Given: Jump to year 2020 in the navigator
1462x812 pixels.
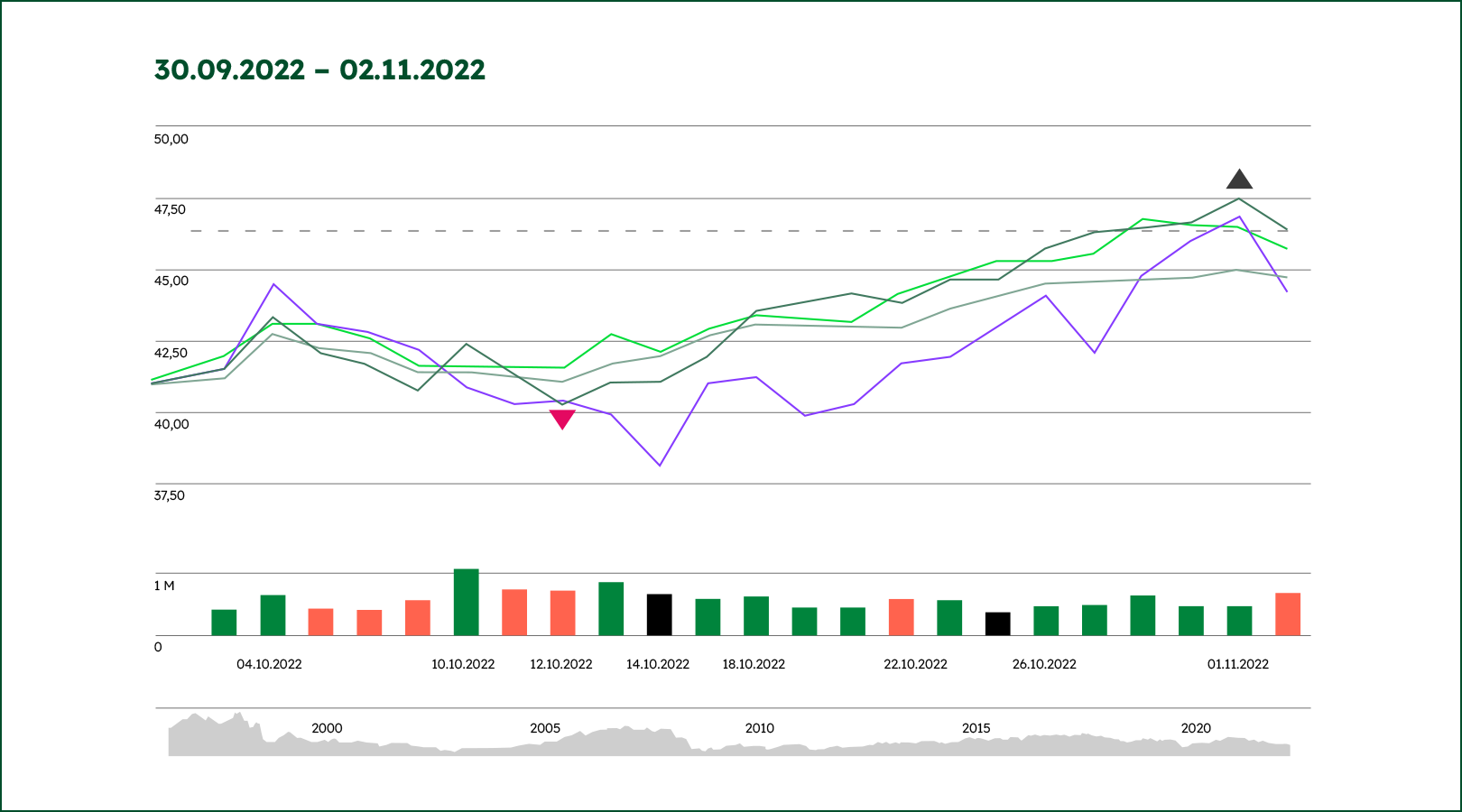Looking at the screenshot, I should click(x=1196, y=728).
